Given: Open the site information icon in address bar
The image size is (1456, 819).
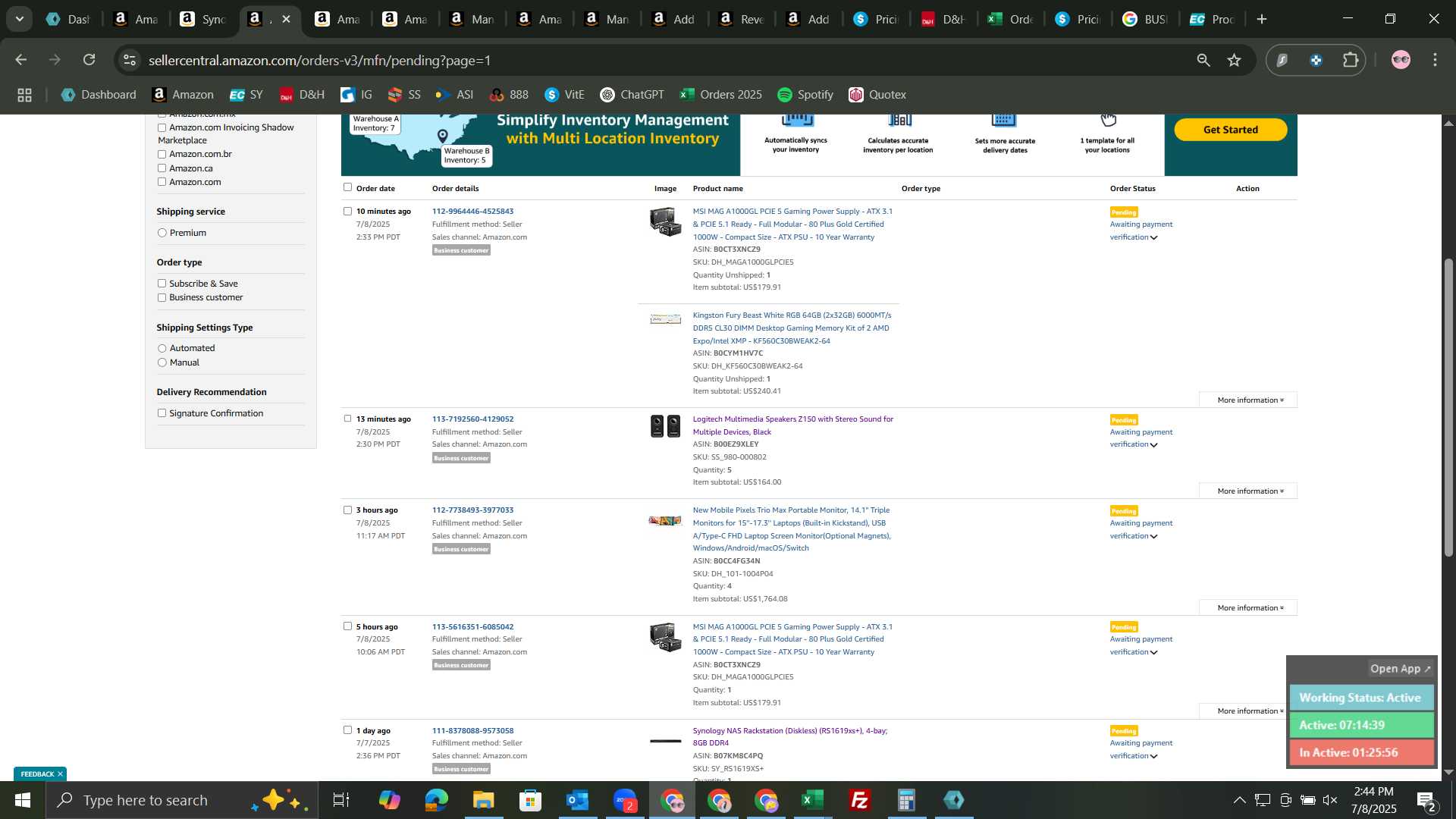Looking at the screenshot, I should coord(130,60).
